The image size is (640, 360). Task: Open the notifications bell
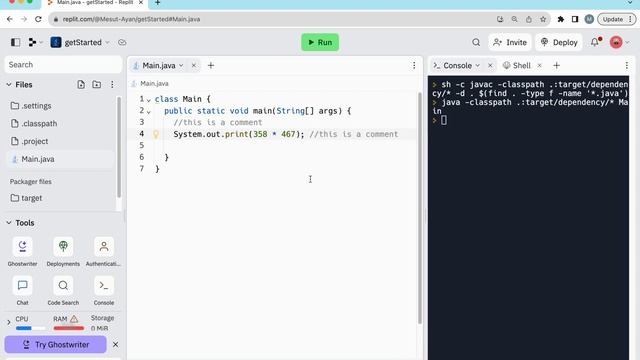coord(596,42)
